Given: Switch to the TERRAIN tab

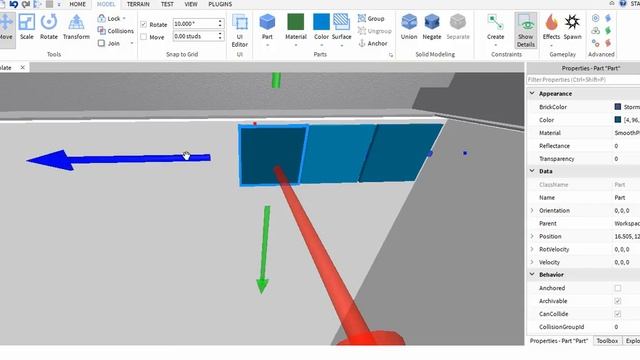Looking at the screenshot, I should click(138, 4).
